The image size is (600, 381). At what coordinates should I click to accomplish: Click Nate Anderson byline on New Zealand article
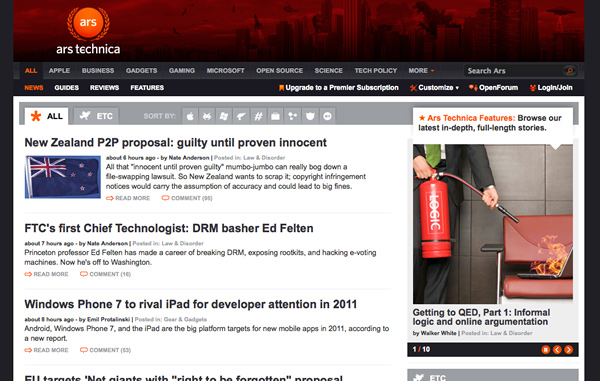189,158
